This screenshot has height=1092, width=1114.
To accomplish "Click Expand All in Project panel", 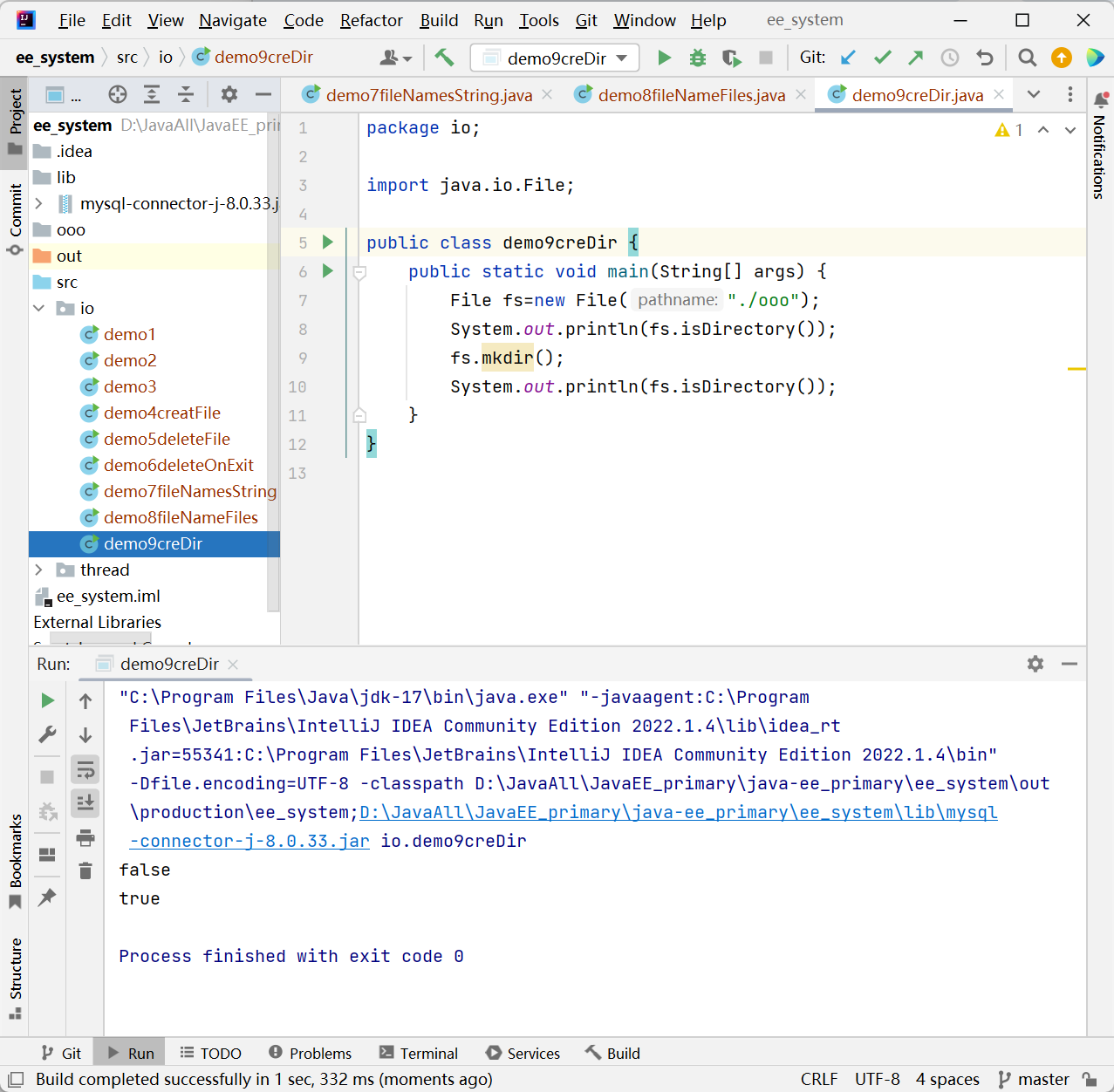I will [x=152, y=94].
